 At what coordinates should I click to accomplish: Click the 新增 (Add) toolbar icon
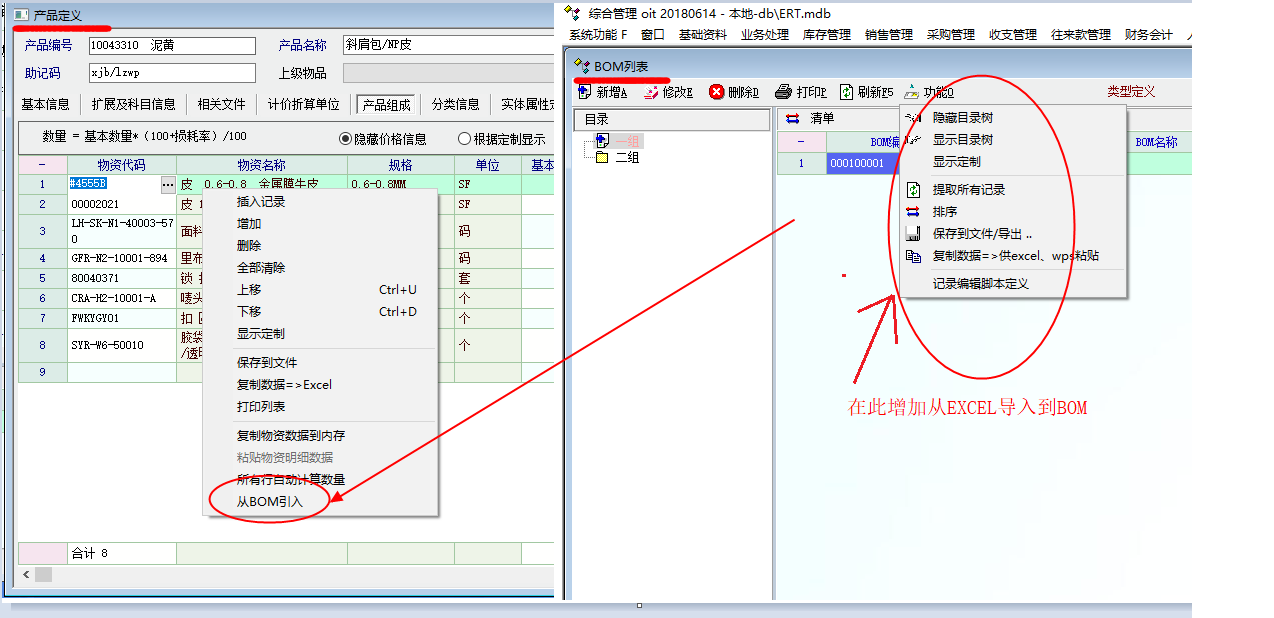tap(587, 92)
